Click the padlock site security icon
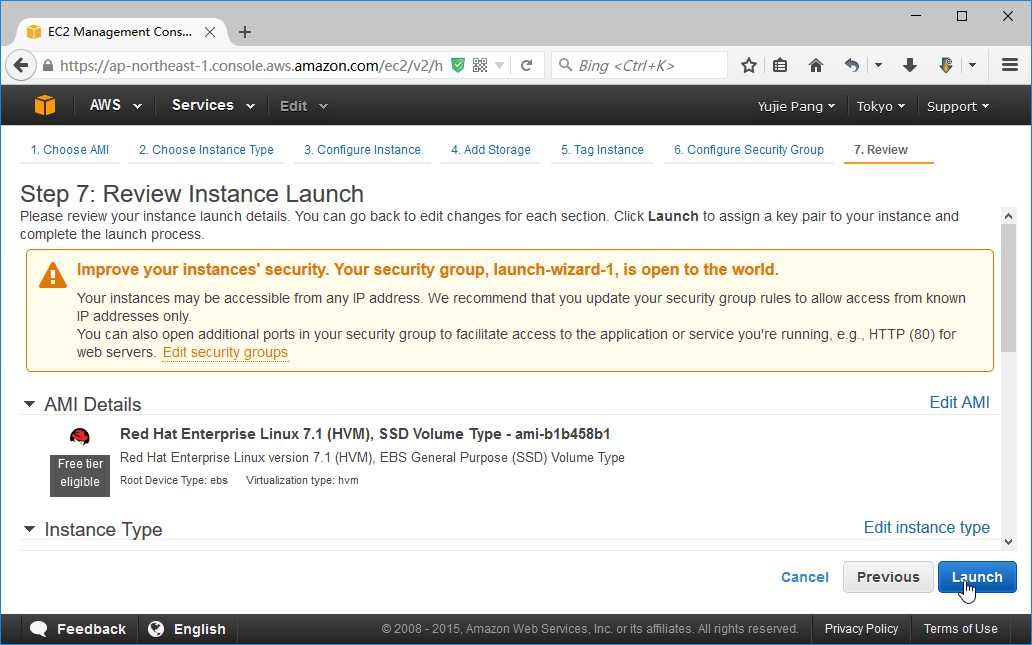The height and width of the screenshot is (645, 1032). 47,66
